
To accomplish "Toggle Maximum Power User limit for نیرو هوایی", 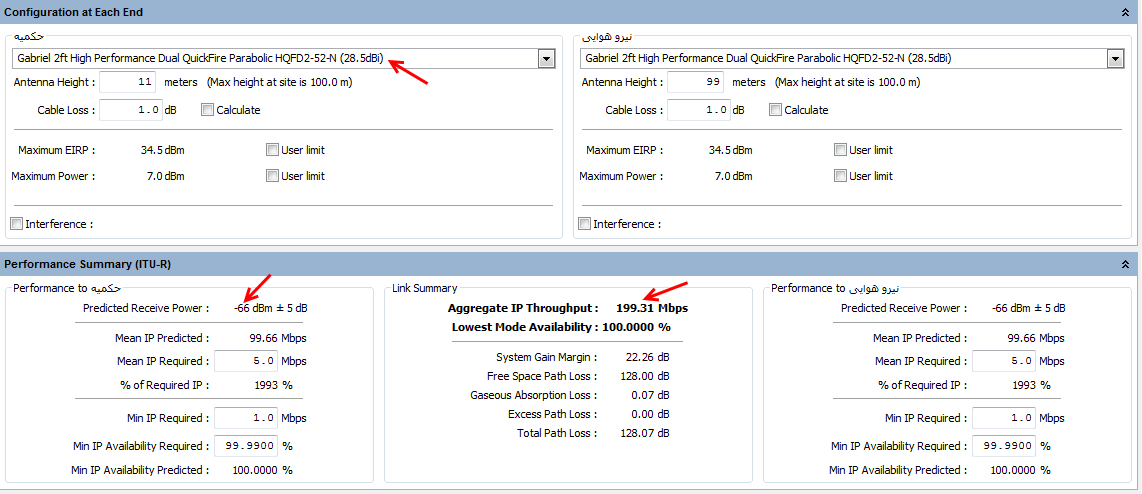I will click(x=840, y=176).
